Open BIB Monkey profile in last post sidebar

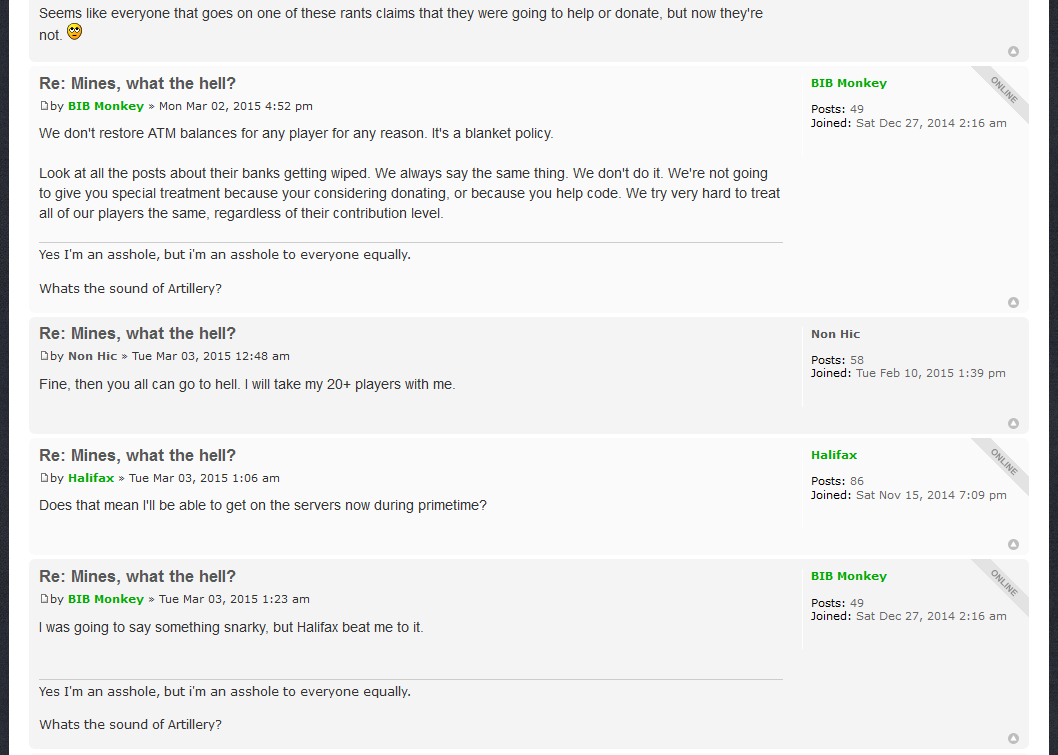[849, 576]
